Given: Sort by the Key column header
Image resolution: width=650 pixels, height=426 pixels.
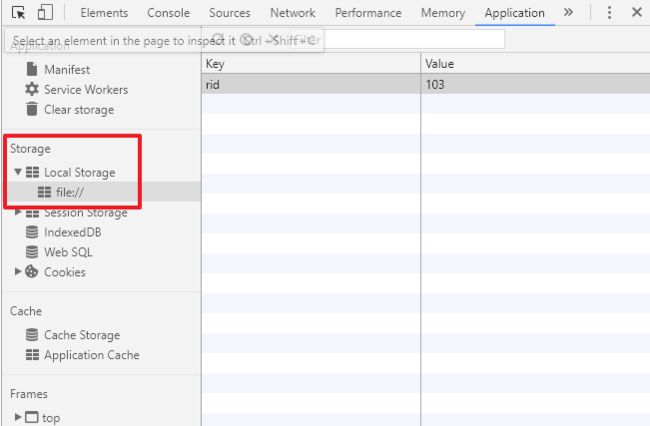Looking at the screenshot, I should pos(311,63).
